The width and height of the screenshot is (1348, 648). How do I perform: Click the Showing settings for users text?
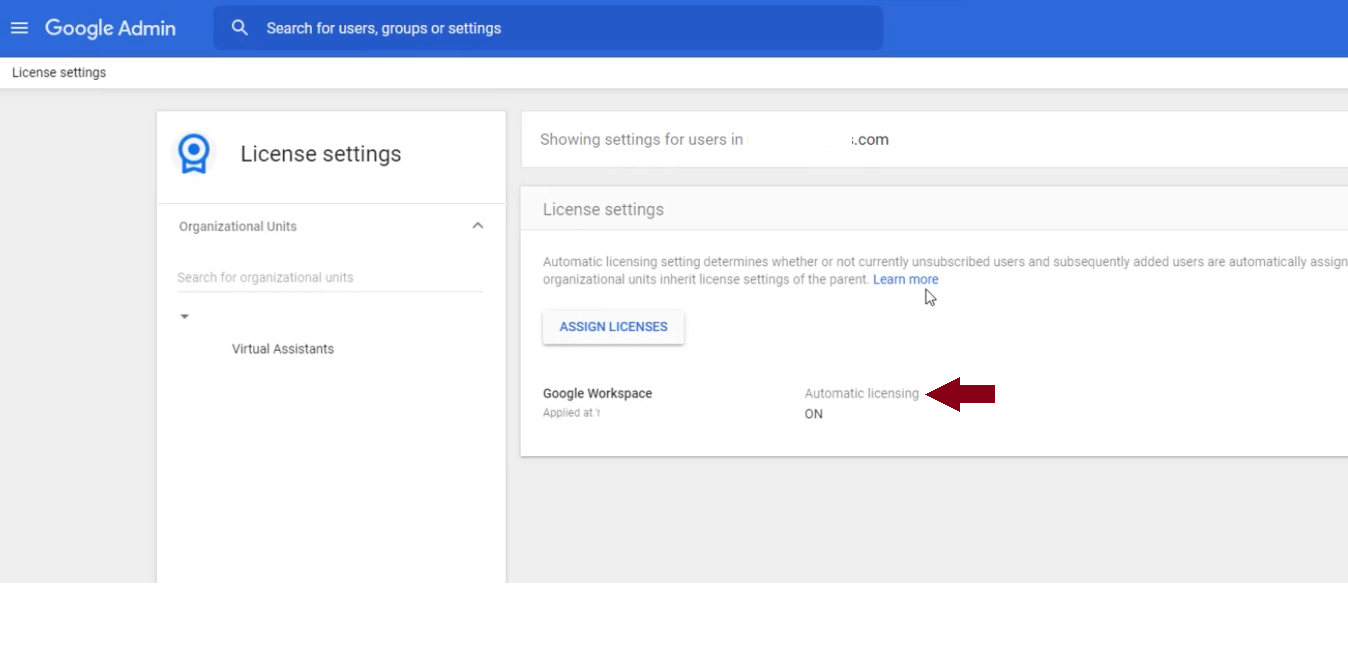641,140
